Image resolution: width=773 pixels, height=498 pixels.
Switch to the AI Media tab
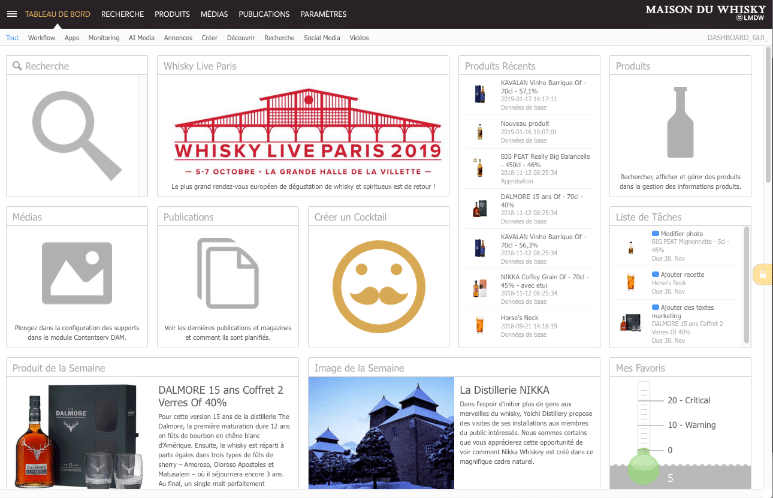click(x=141, y=37)
